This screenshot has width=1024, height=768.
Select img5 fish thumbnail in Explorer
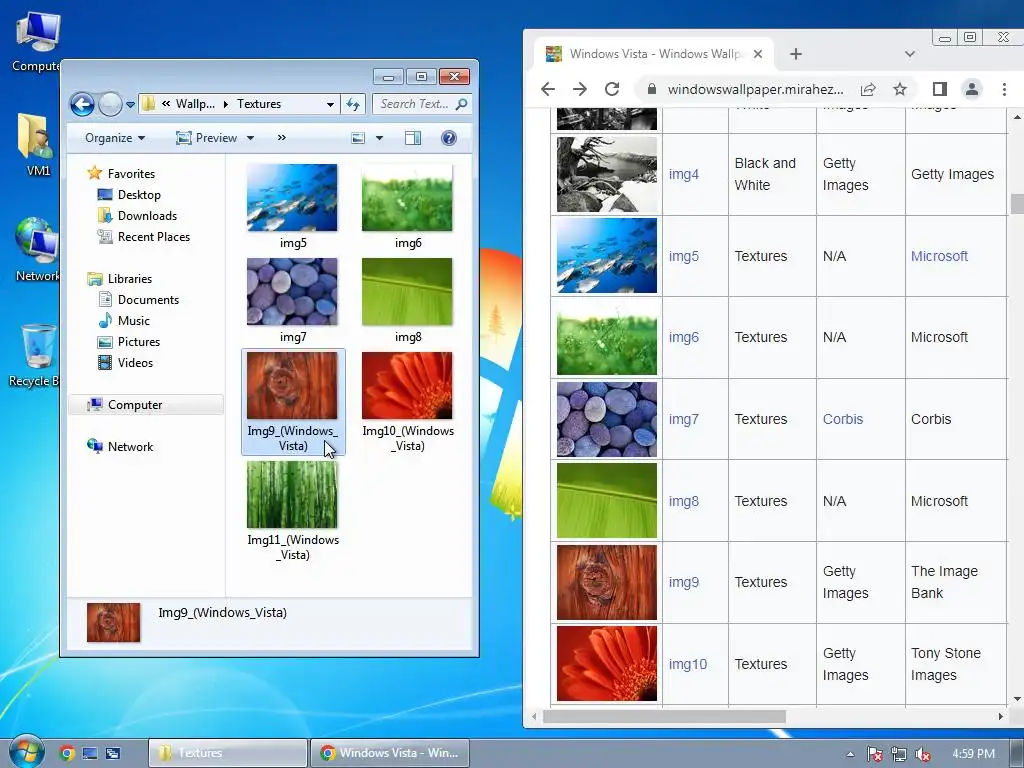(x=292, y=198)
